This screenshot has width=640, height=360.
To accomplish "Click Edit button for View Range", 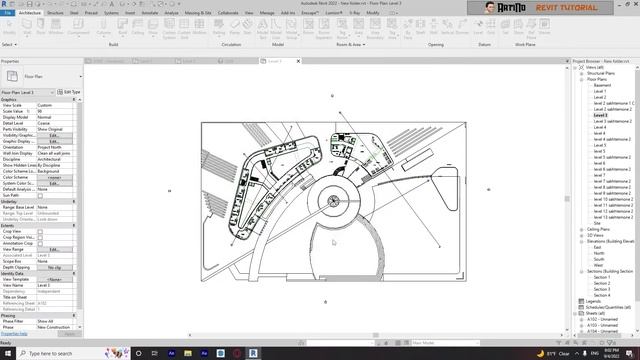I will click(x=55, y=249).
